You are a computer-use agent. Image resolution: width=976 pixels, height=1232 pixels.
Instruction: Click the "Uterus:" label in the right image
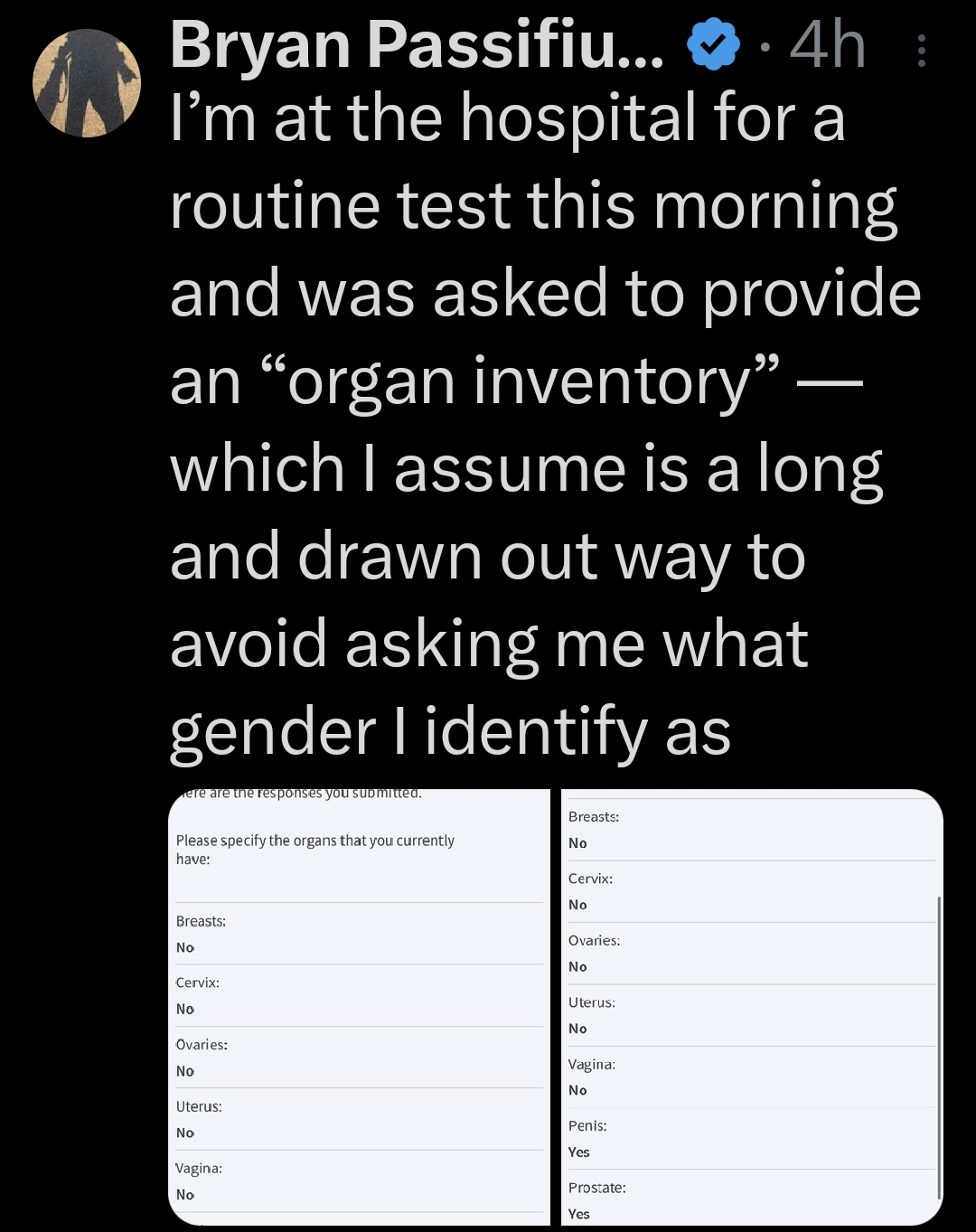tap(591, 1002)
